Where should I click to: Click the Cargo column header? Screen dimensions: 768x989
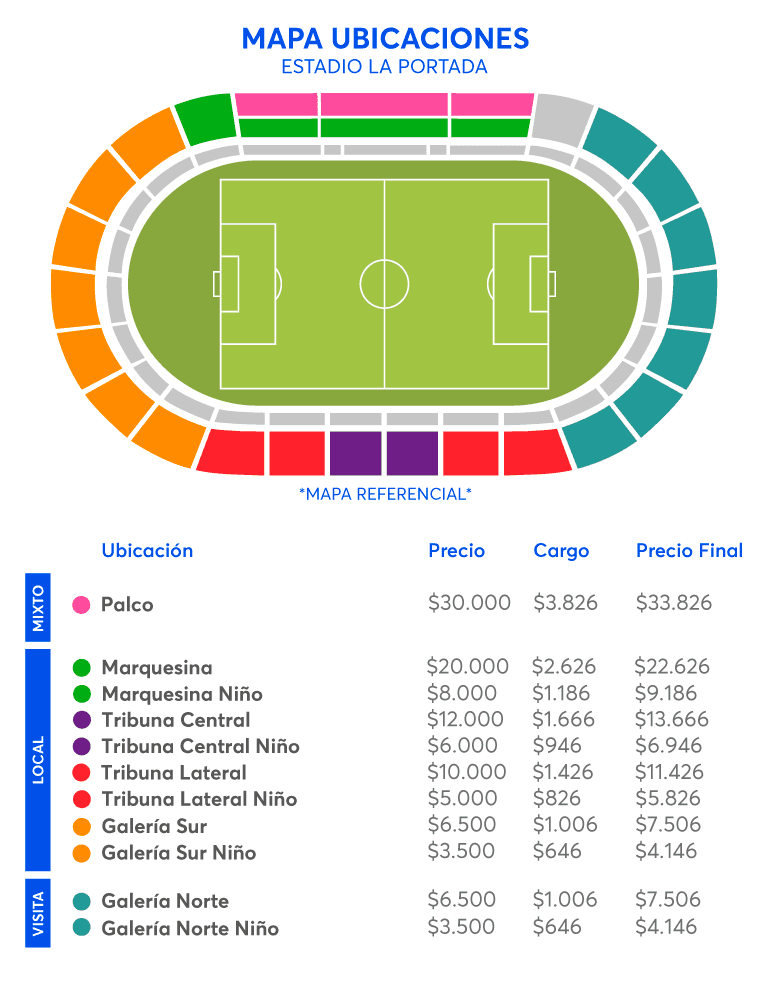click(561, 551)
